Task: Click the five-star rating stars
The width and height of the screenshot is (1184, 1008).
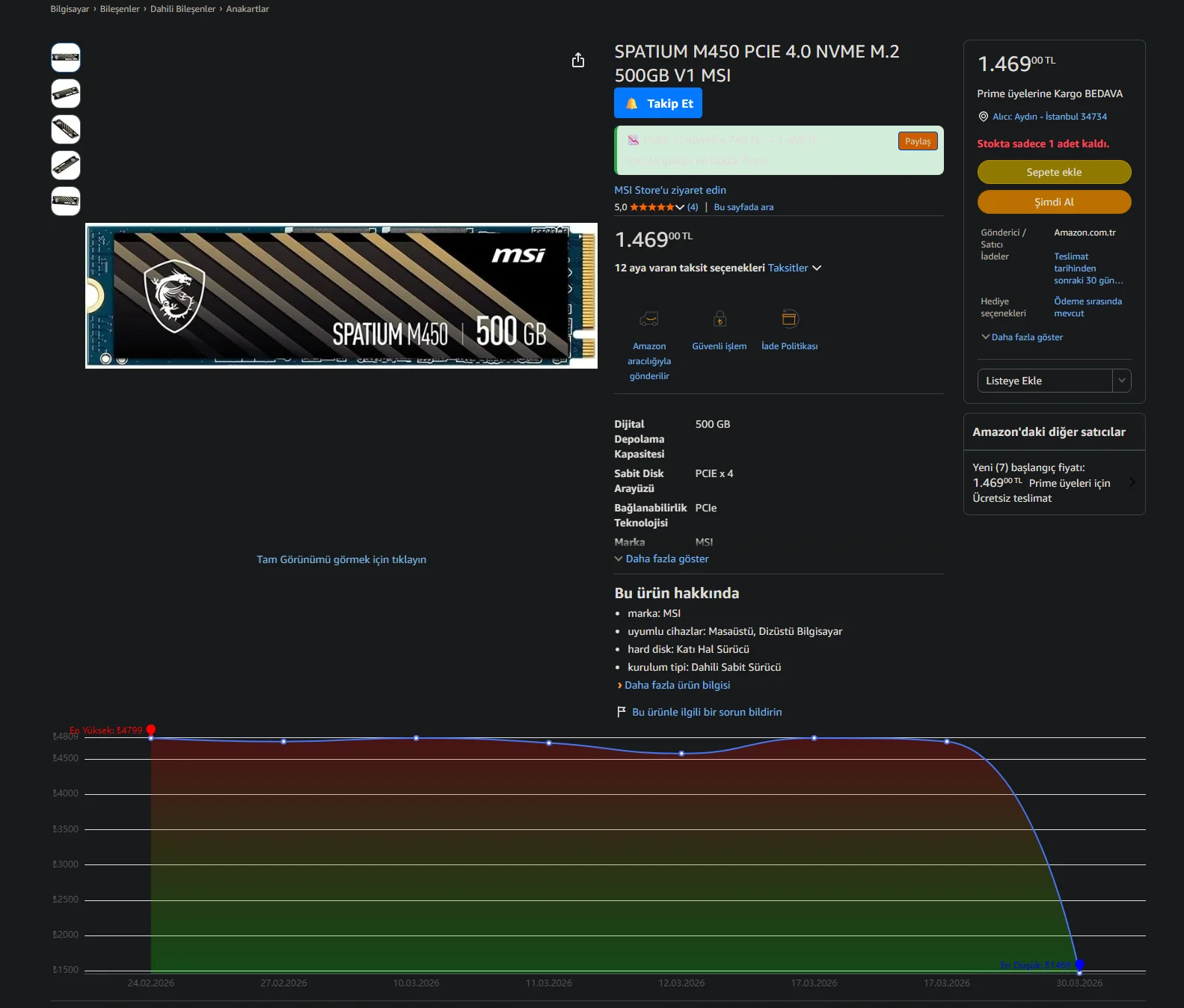Action: pos(651,207)
